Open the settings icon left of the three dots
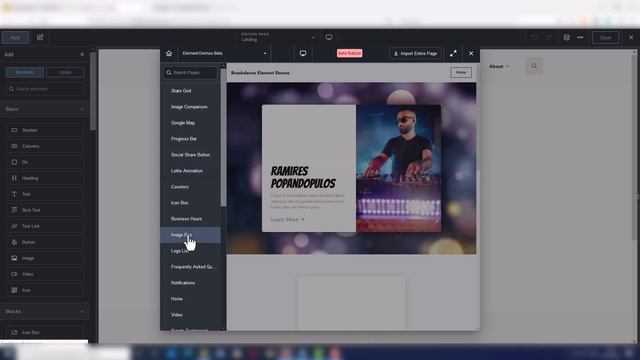The image size is (640, 360). click(x=567, y=38)
